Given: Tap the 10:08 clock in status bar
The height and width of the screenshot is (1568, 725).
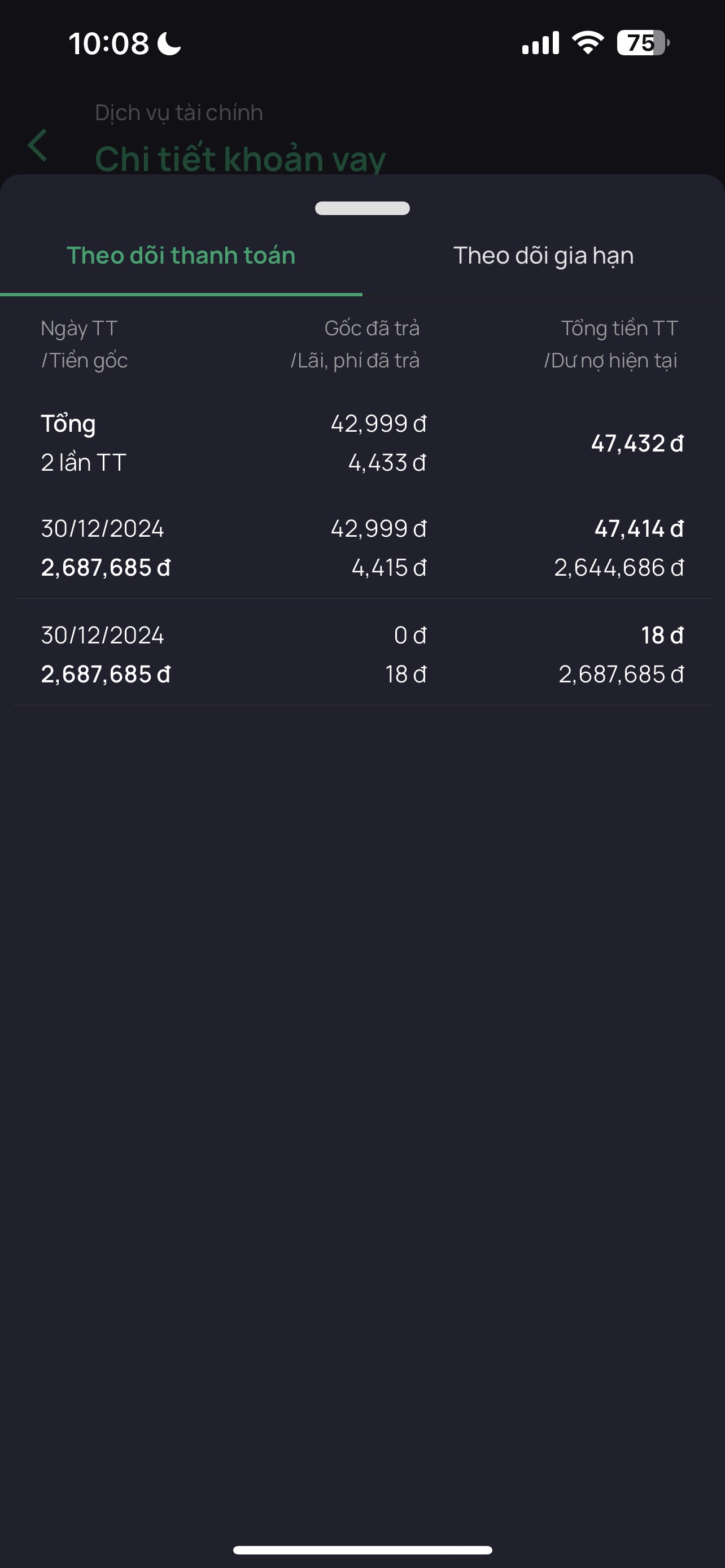Looking at the screenshot, I should coord(108,43).
